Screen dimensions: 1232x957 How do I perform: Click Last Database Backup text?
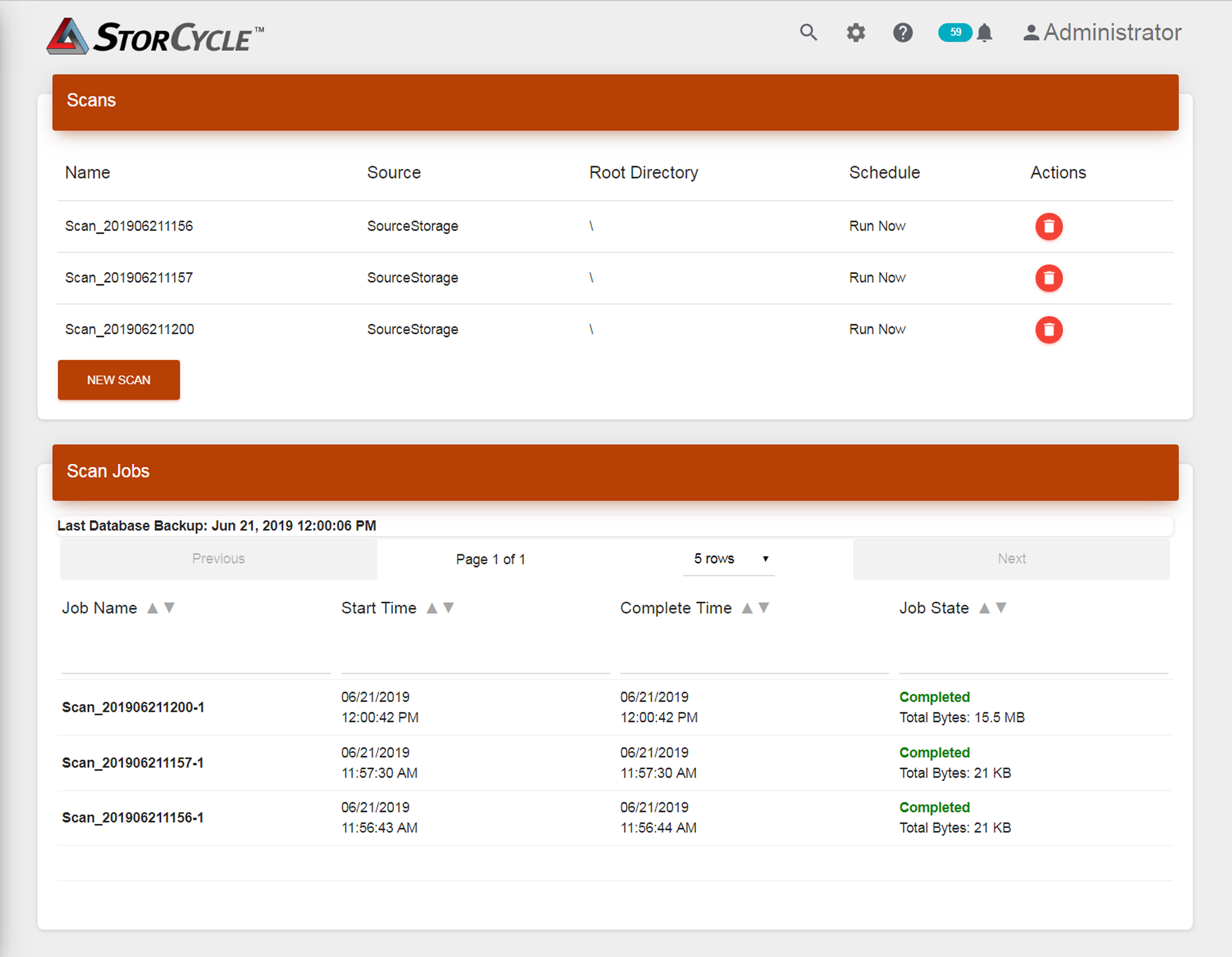(x=216, y=525)
